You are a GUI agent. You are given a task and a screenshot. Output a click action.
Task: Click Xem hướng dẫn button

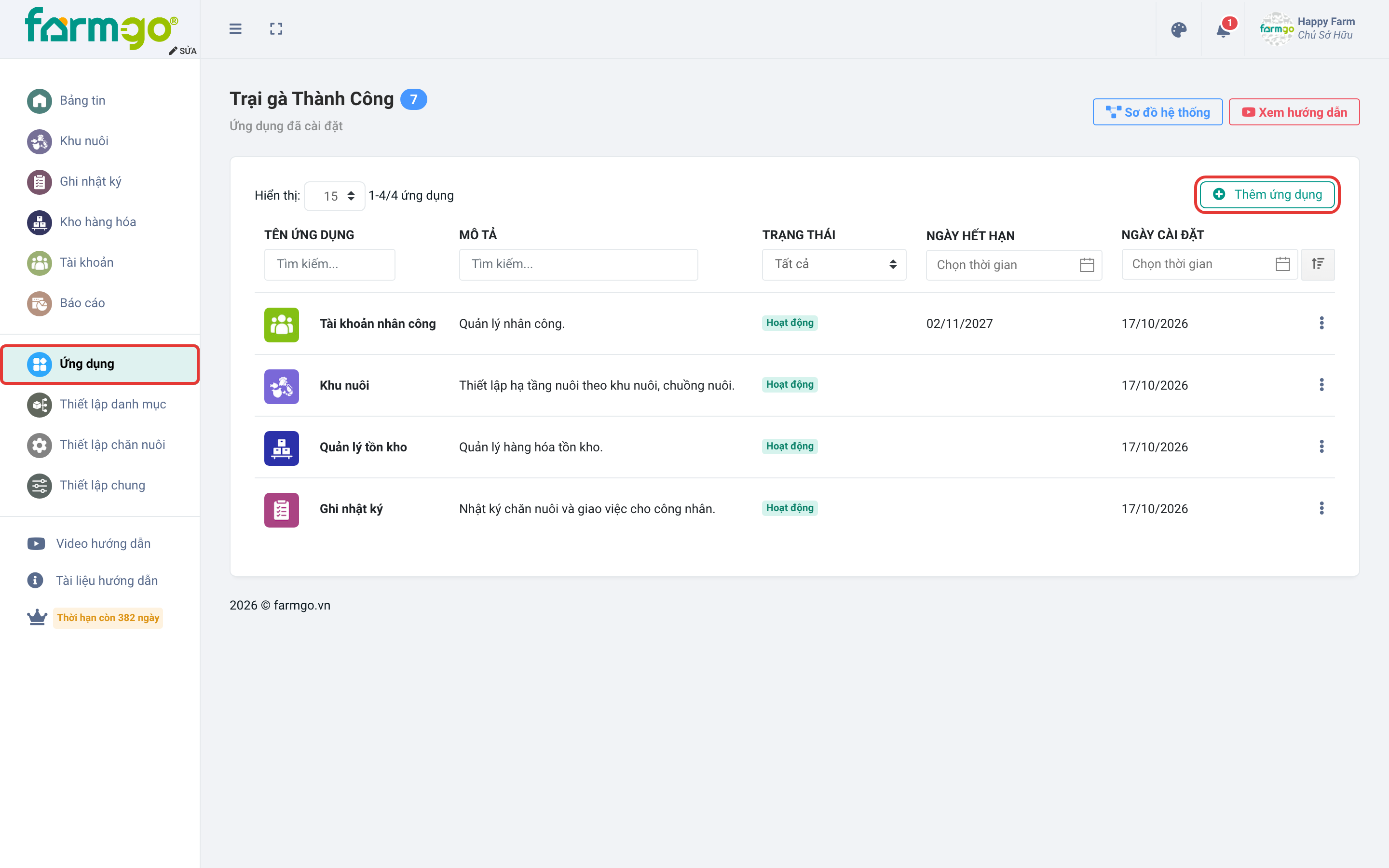pyautogui.click(x=1294, y=112)
